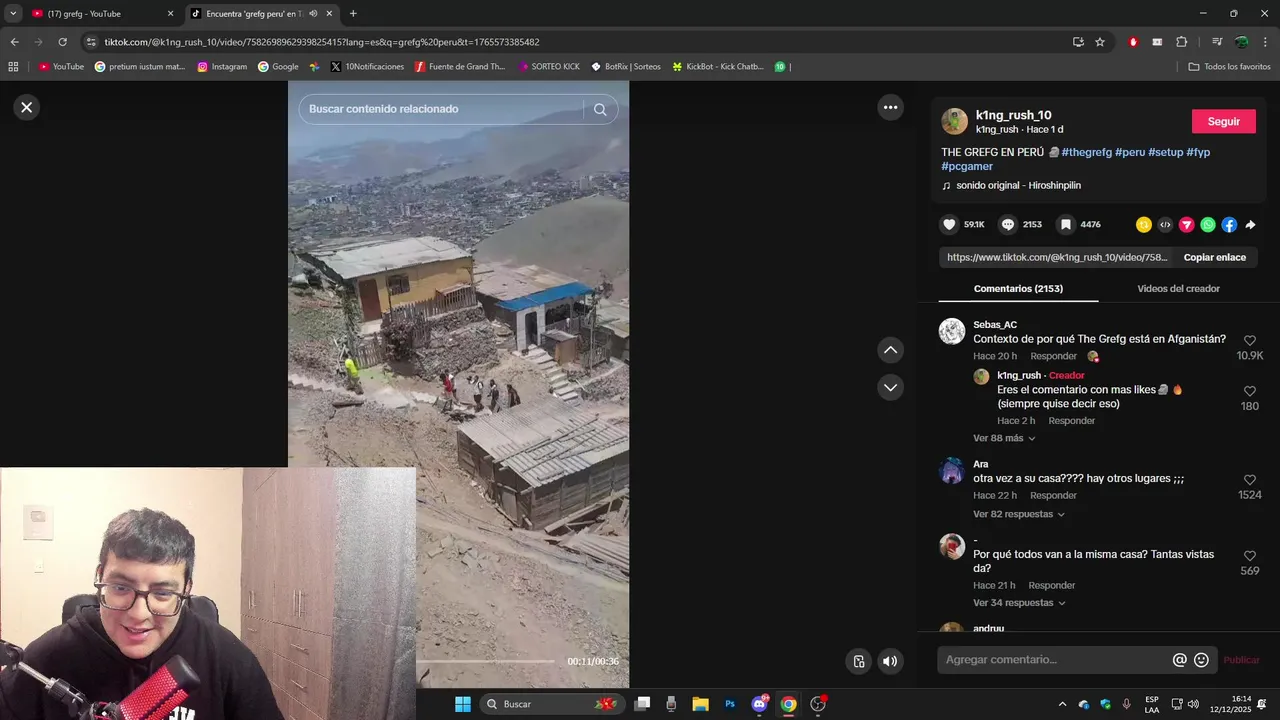Open more share options arrow
Screen dimensions: 1280x720
(x=1250, y=225)
